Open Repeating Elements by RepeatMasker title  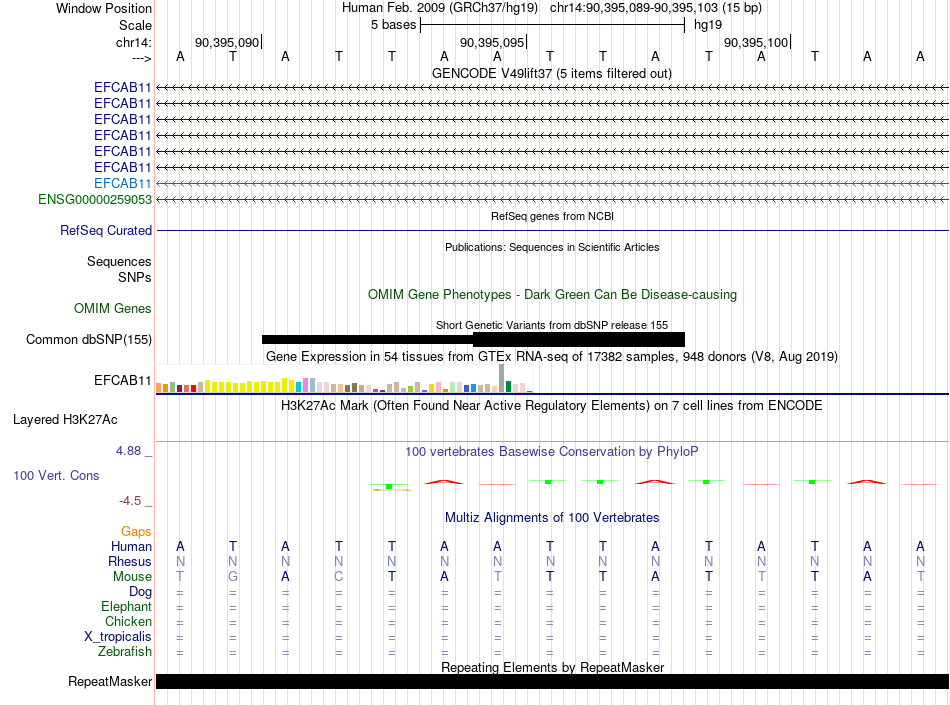[x=552, y=667]
